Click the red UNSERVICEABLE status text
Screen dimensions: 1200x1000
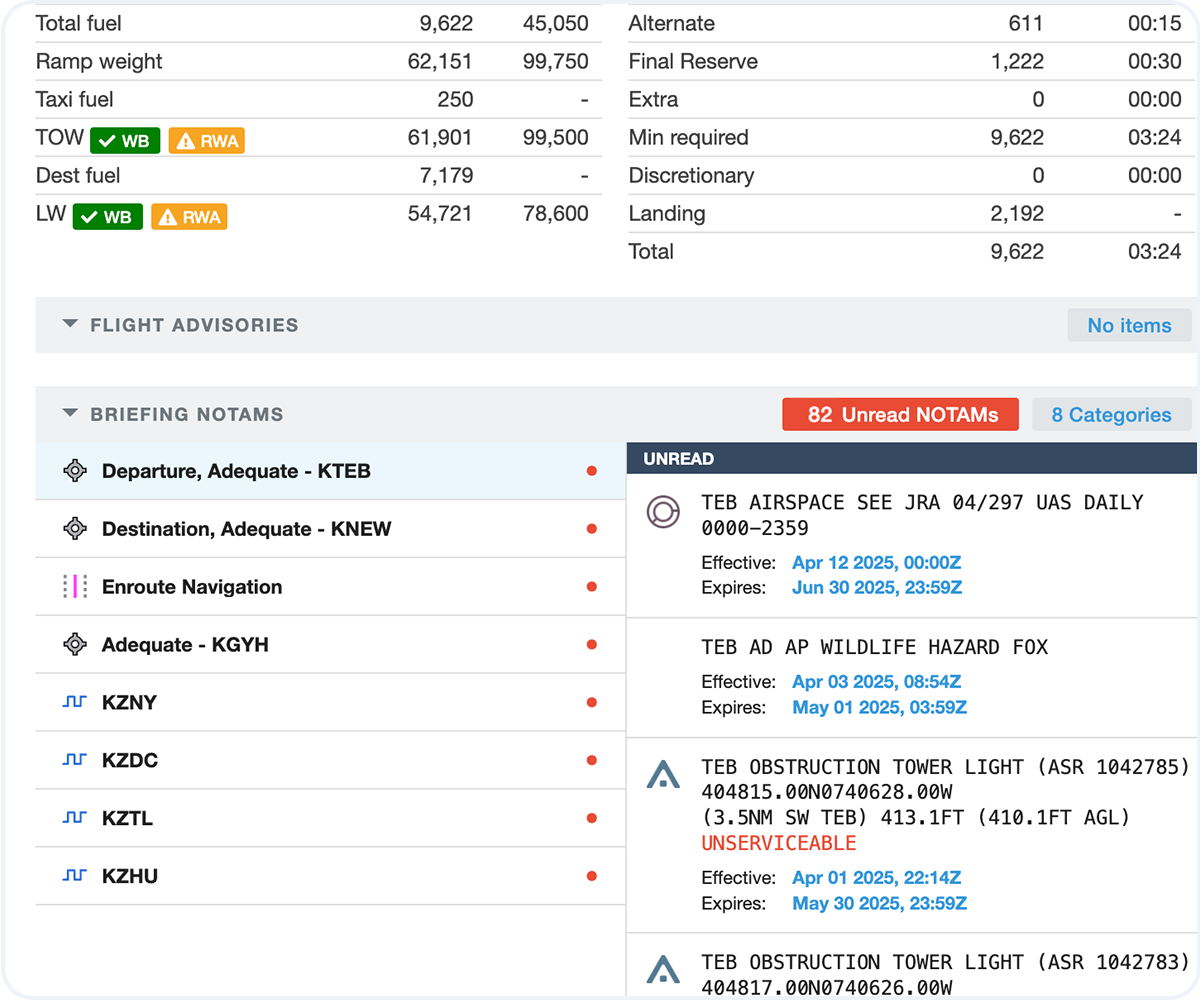coord(779,843)
